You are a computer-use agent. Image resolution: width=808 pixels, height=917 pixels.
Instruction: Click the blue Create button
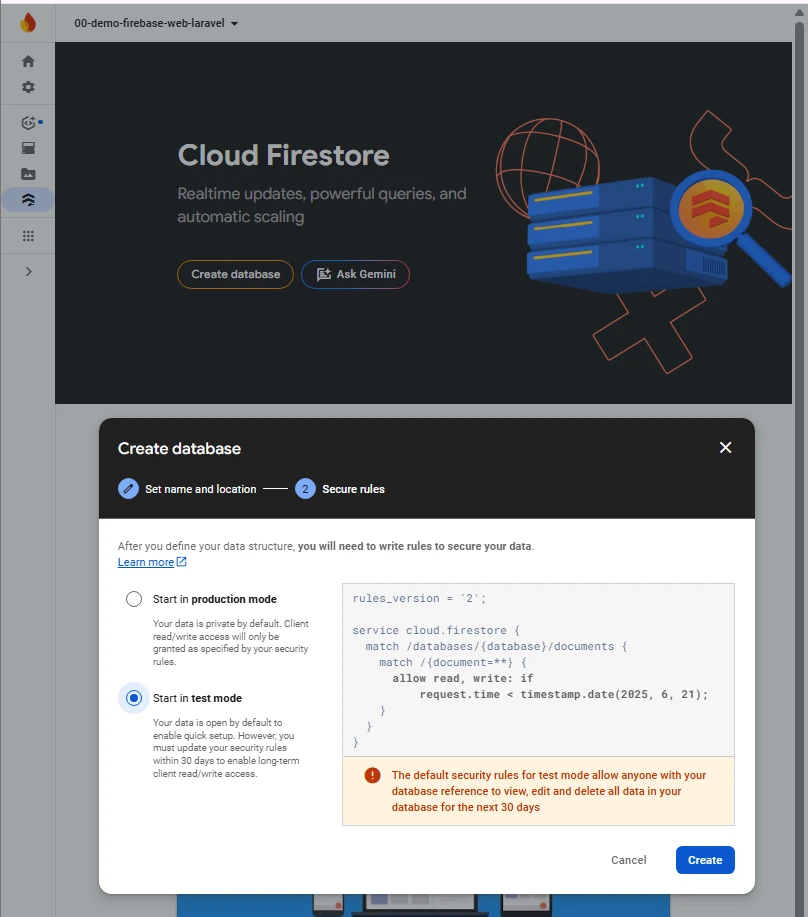[705, 860]
